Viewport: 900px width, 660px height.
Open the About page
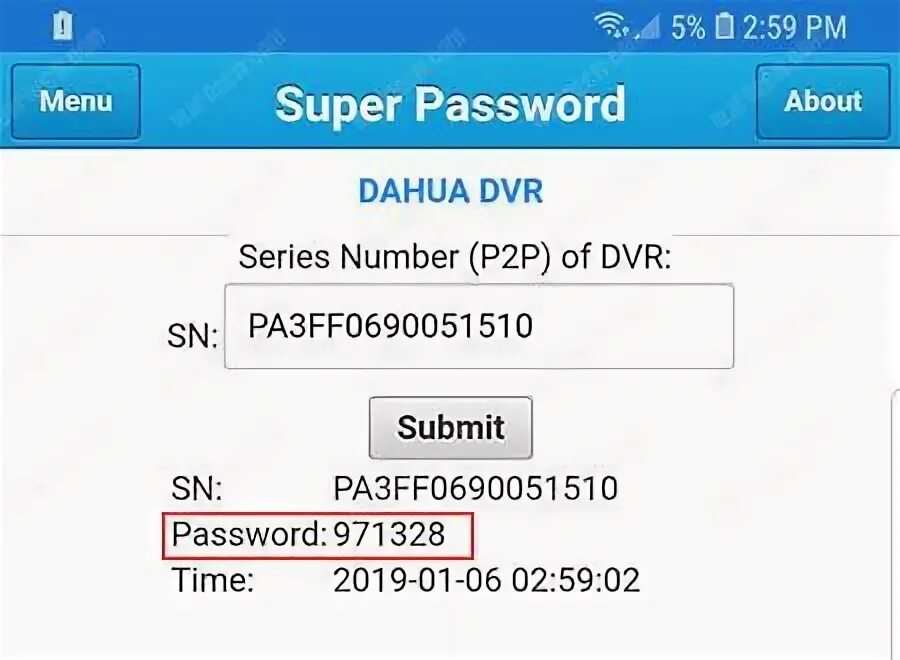coord(823,101)
